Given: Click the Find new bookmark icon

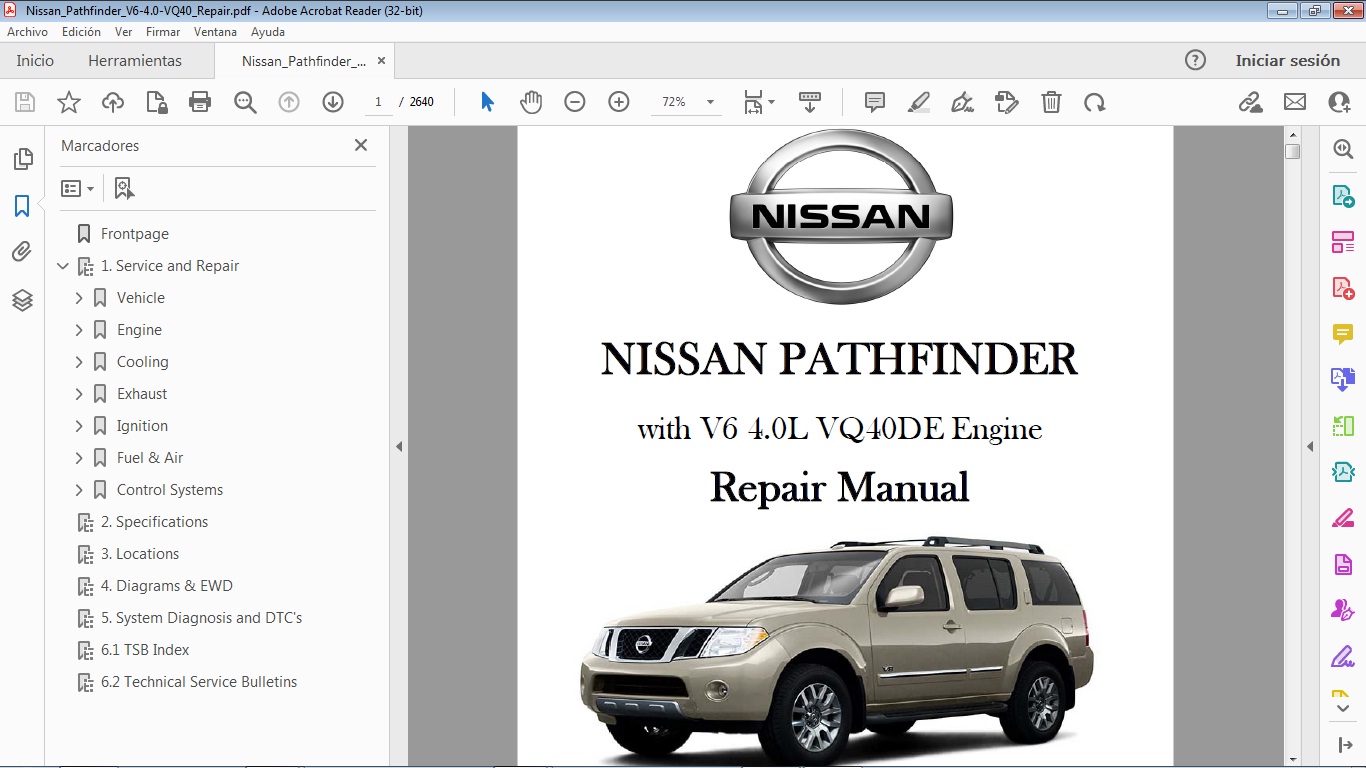Looking at the screenshot, I should (x=124, y=188).
